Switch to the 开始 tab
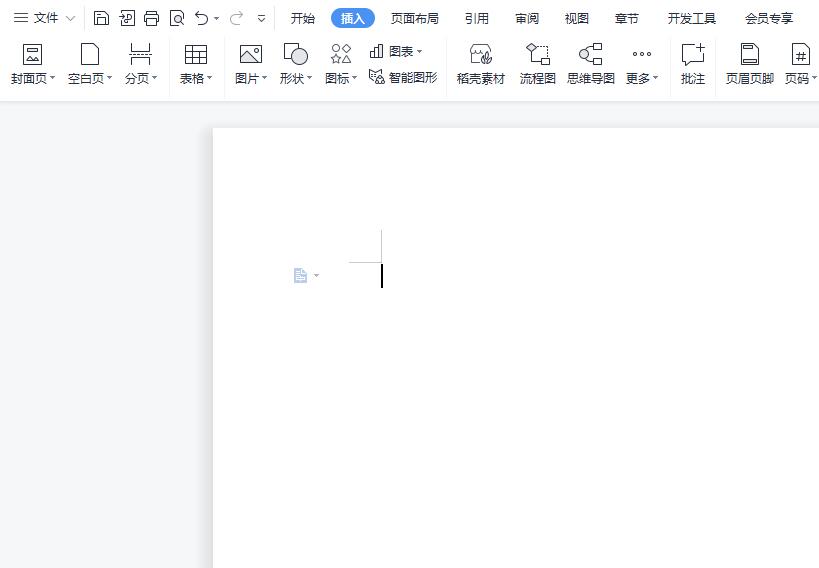The width and height of the screenshot is (819, 568). [303, 18]
